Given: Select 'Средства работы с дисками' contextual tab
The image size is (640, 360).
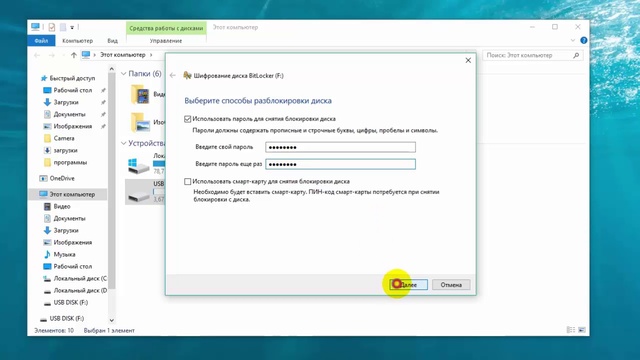Looking at the screenshot, I should click(x=166, y=28).
